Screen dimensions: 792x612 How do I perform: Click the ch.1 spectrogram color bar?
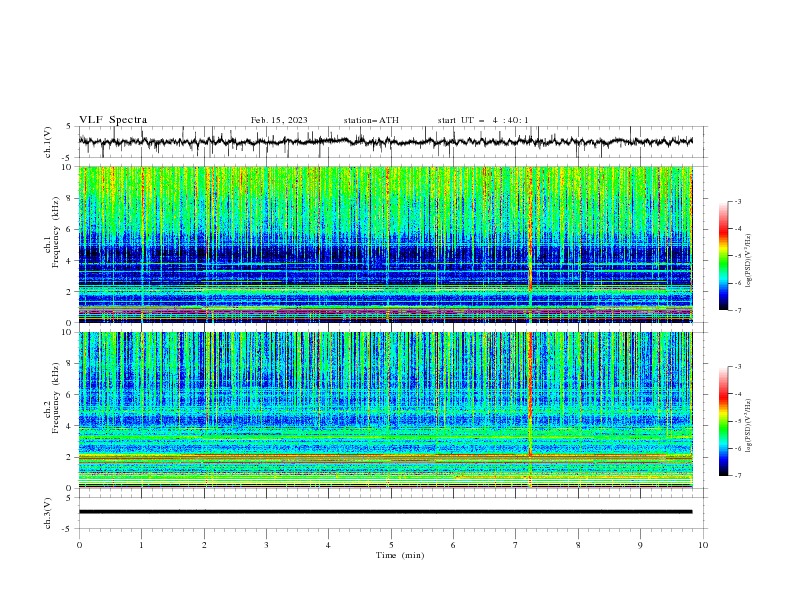(724, 256)
